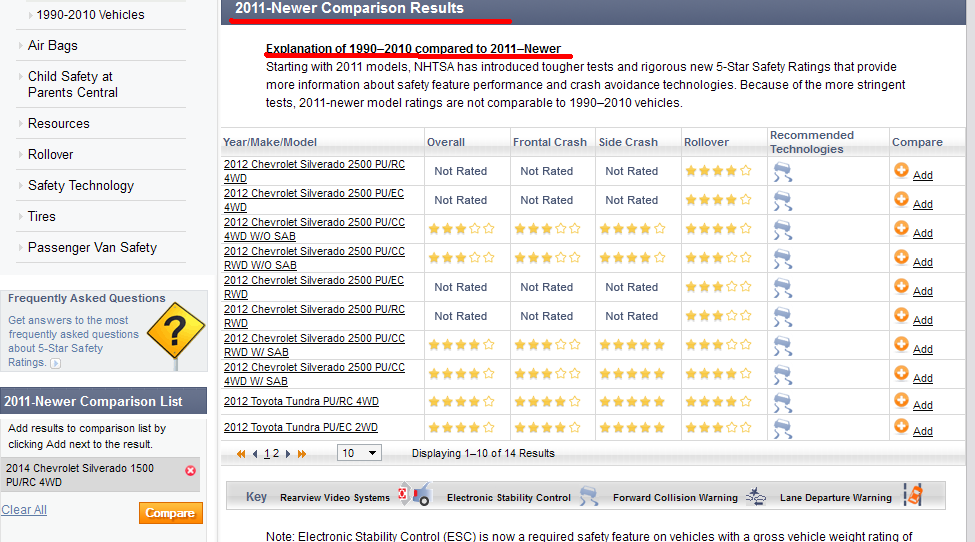Open the results-per-page dropdown
This screenshot has height=542, width=975.
359,453
